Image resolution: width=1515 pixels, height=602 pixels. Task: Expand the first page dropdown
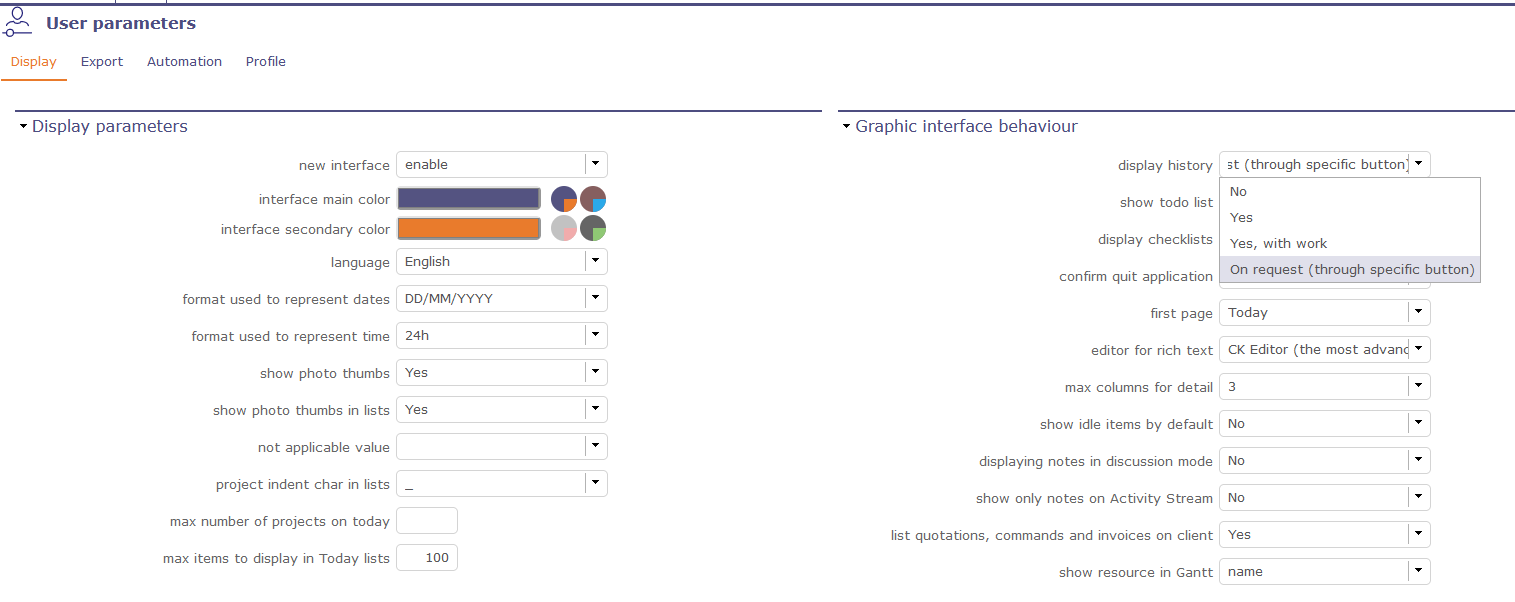click(1418, 312)
